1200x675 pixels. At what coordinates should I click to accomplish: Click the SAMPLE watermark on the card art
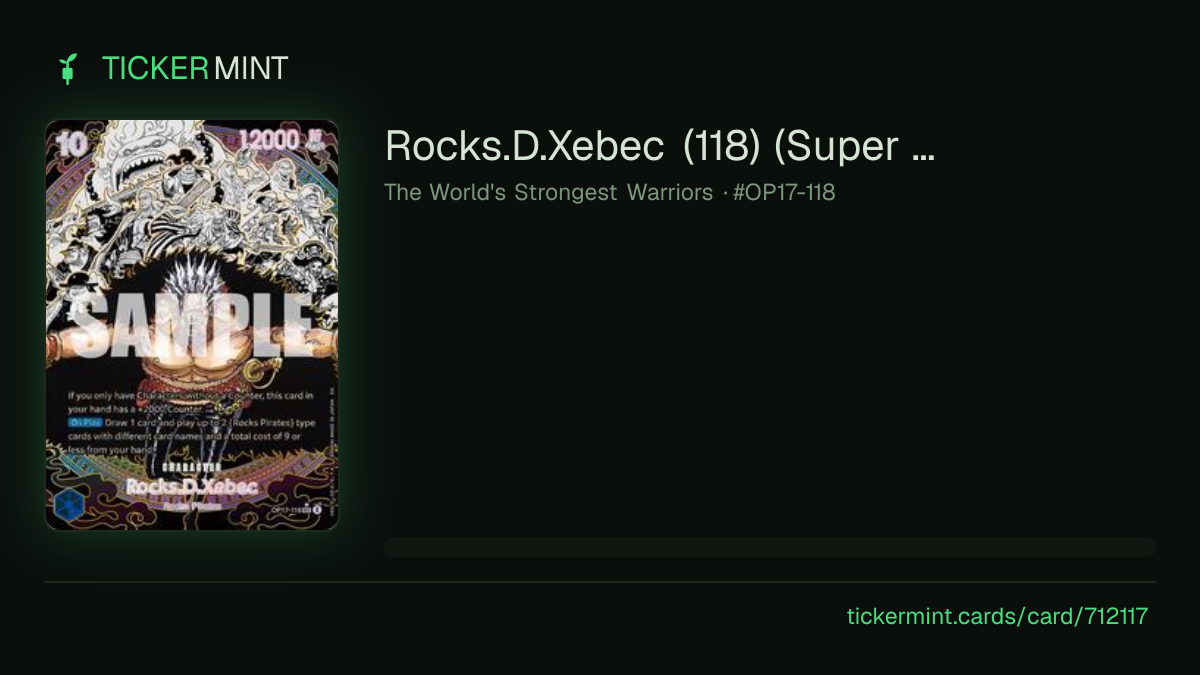[192, 325]
